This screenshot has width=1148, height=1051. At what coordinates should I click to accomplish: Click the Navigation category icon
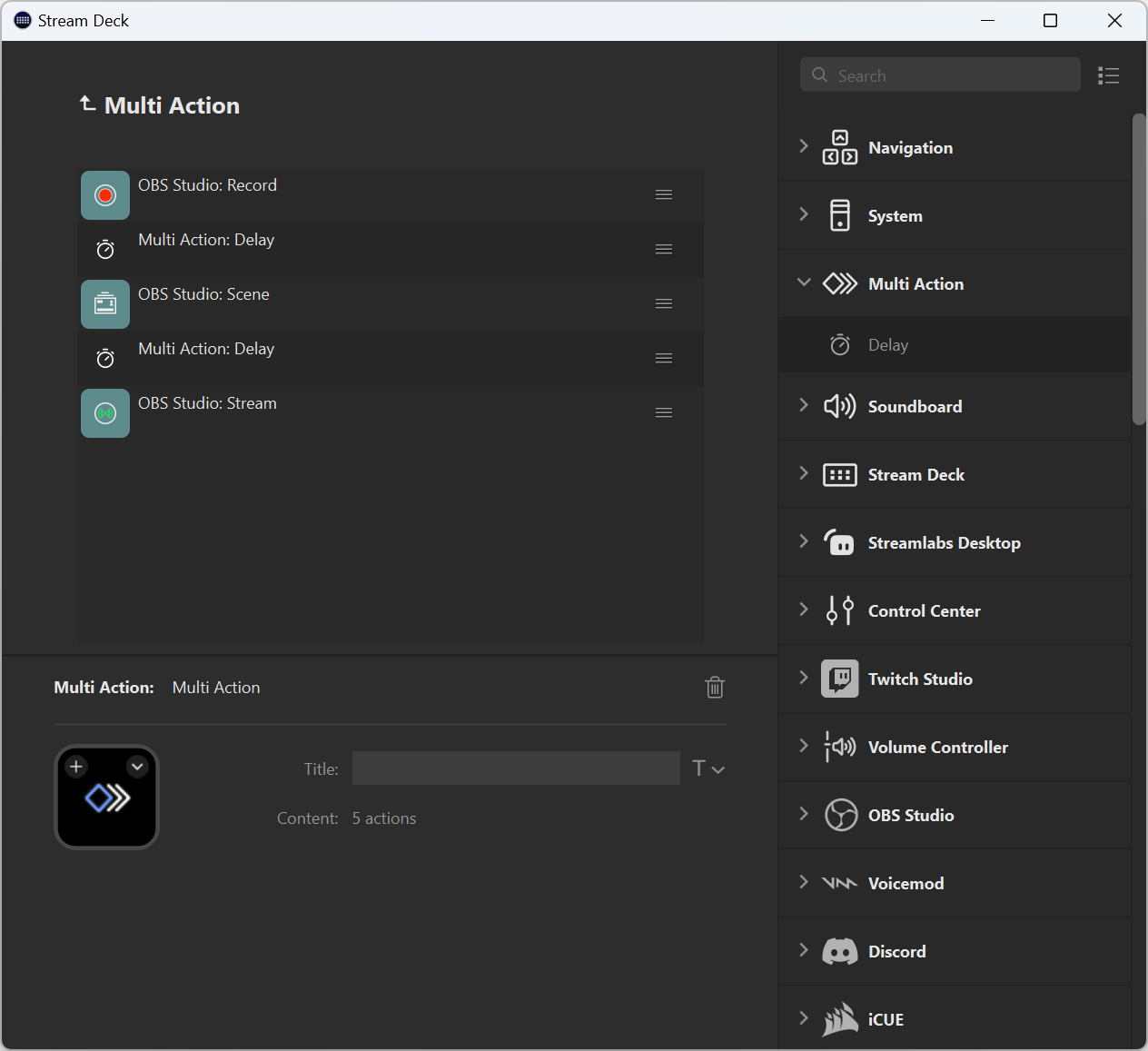pos(840,147)
